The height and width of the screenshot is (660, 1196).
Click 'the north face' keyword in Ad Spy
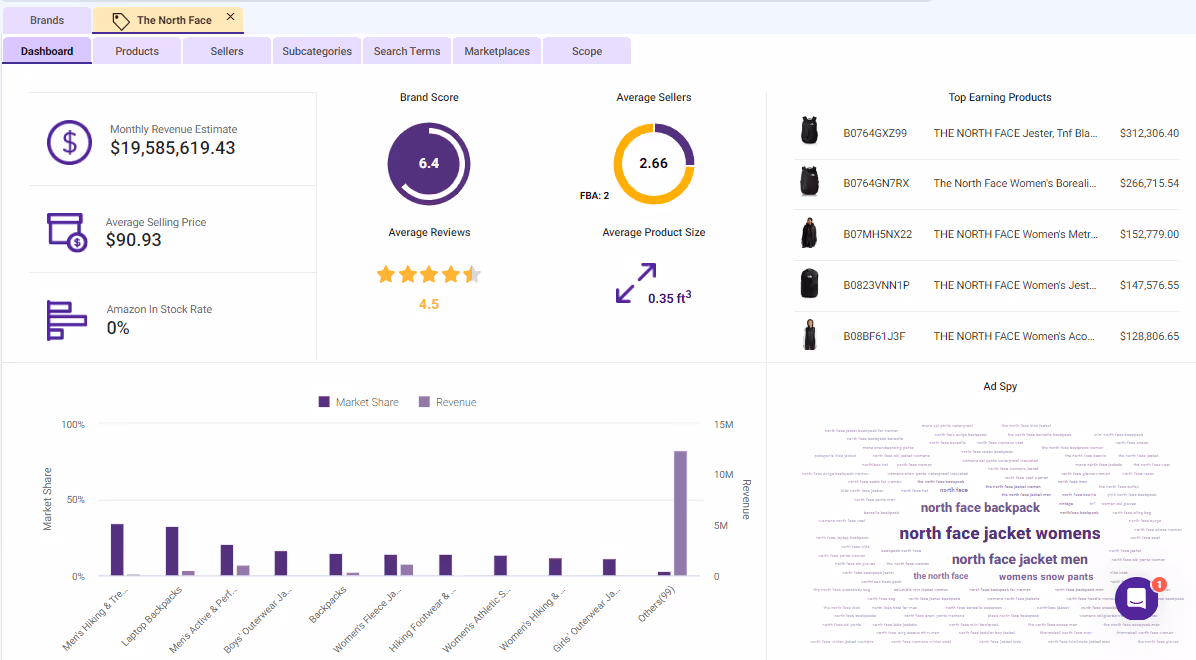940,576
